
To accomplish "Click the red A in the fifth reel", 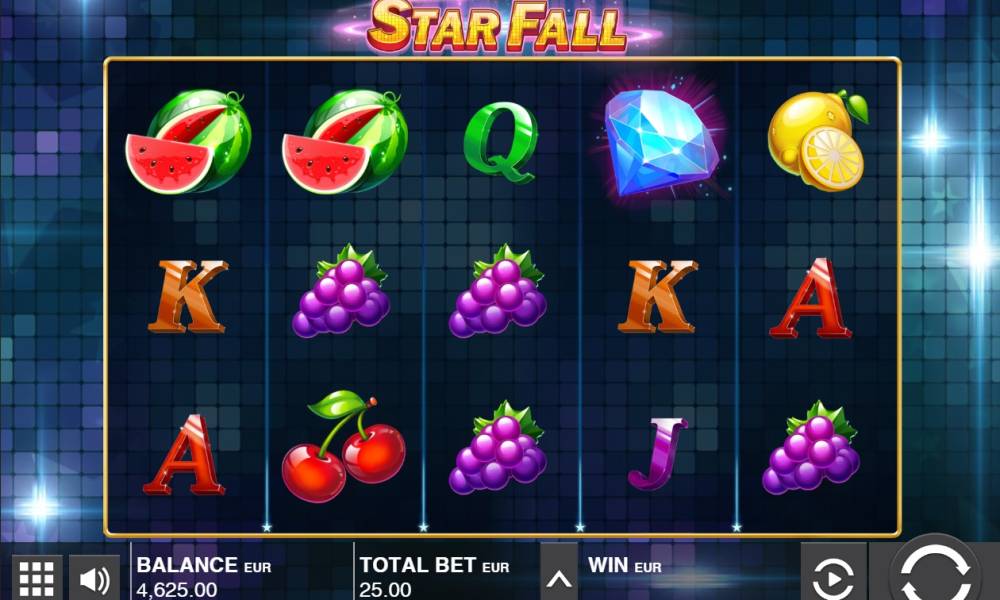I will 810,298.
